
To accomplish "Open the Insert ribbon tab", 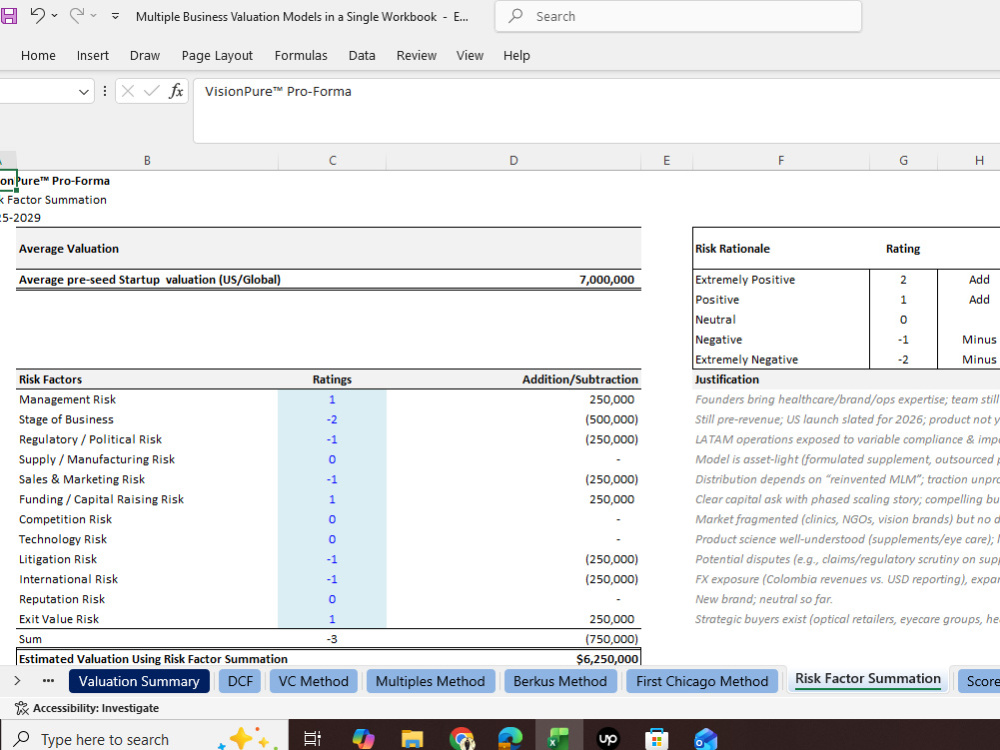I will pos(92,55).
